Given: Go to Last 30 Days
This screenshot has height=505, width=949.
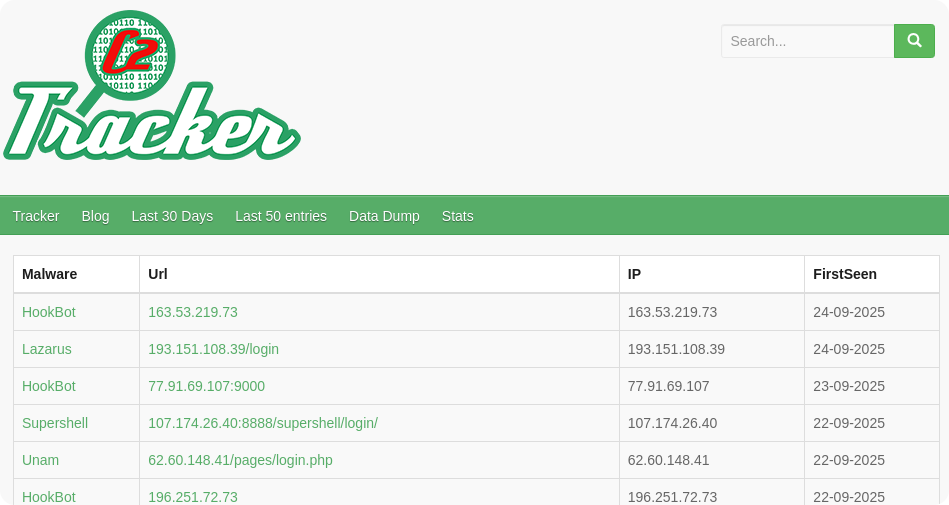Looking at the screenshot, I should coord(172,216).
